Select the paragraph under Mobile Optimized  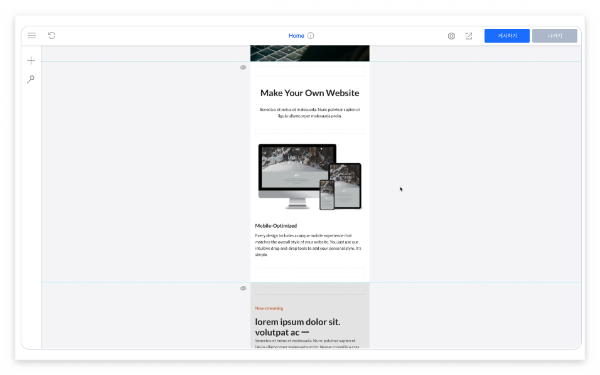[x=308, y=245]
